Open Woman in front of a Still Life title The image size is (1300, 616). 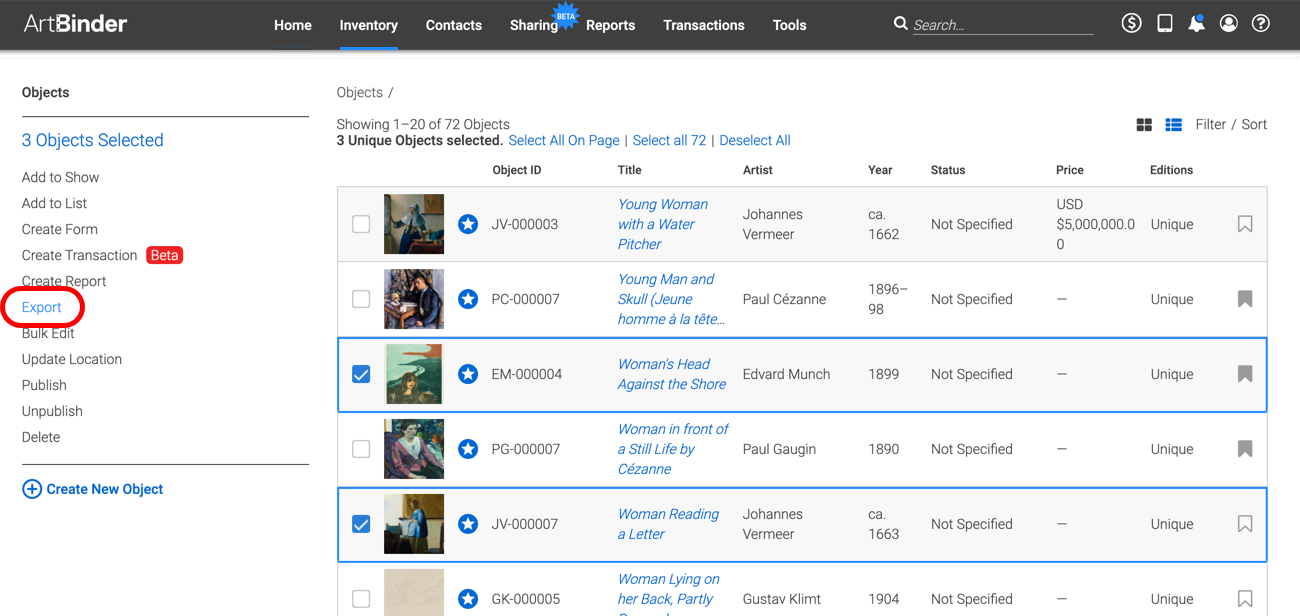[x=673, y=449]
